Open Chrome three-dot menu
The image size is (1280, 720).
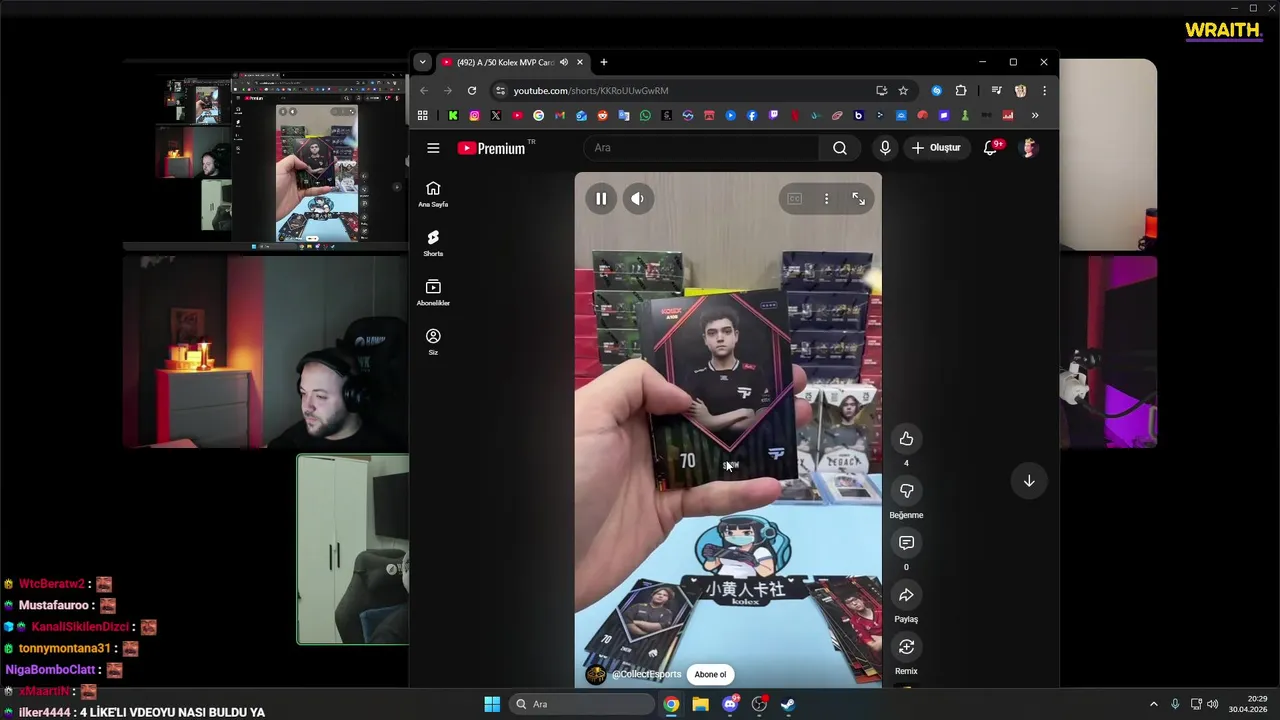coord(1044,90)
